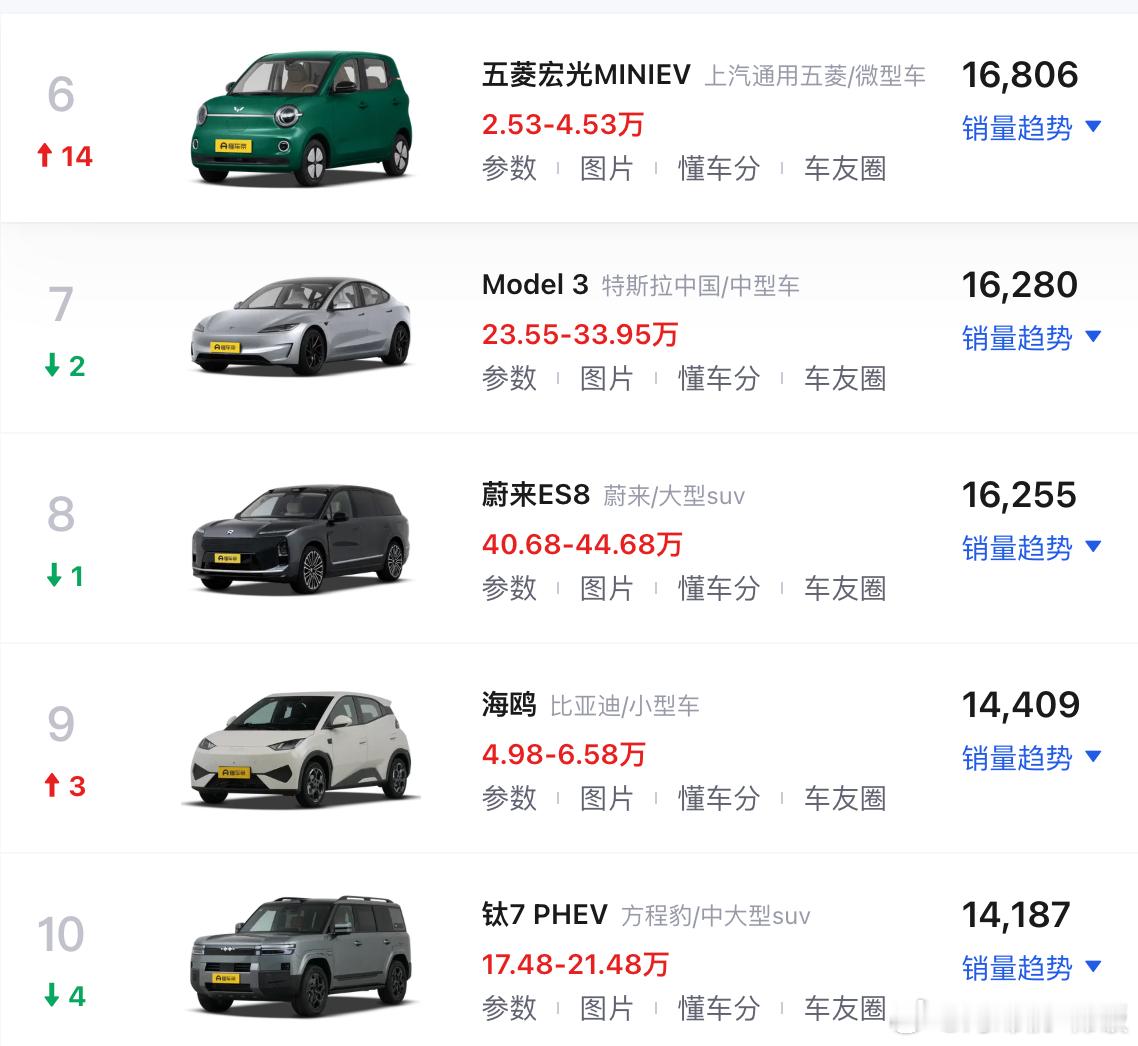
Task: Open 车友圈 for 海鸥
Action: pos(845,798)
